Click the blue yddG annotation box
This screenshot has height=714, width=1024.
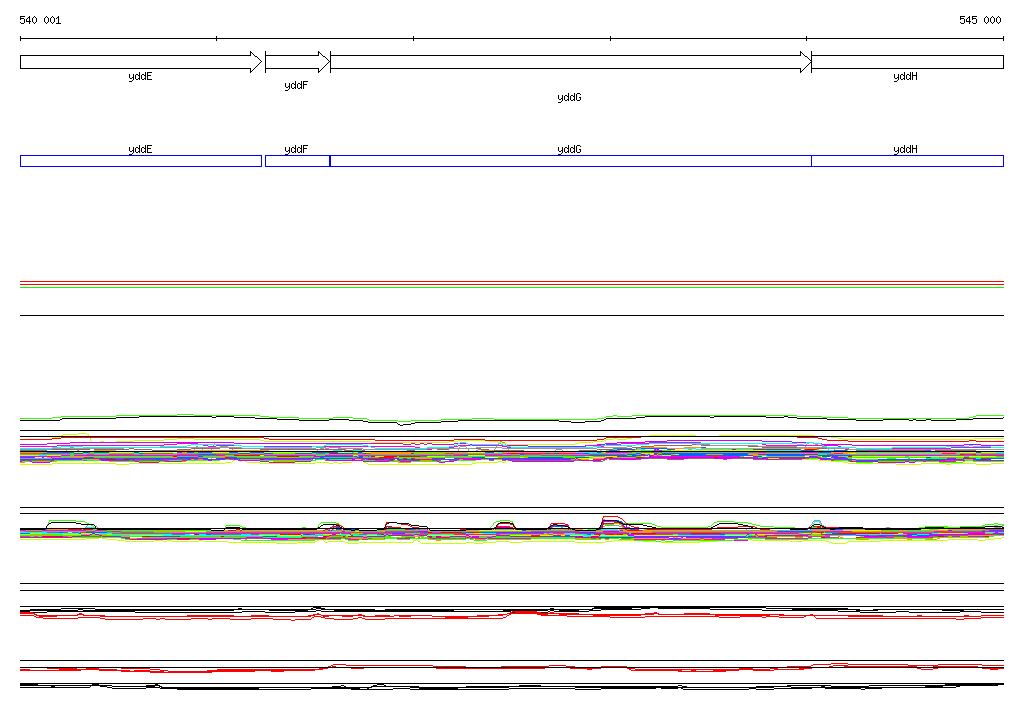click(570, 161)
